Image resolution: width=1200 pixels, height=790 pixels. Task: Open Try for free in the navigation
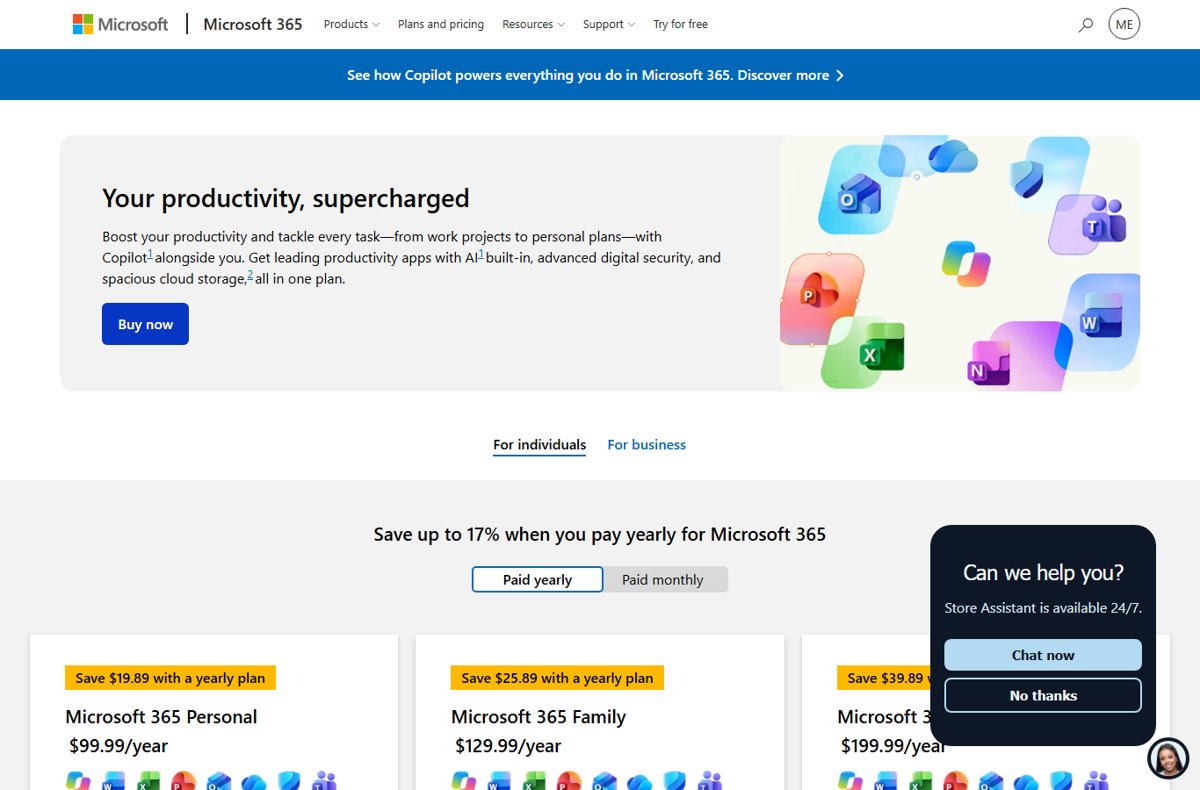(681, 24)
